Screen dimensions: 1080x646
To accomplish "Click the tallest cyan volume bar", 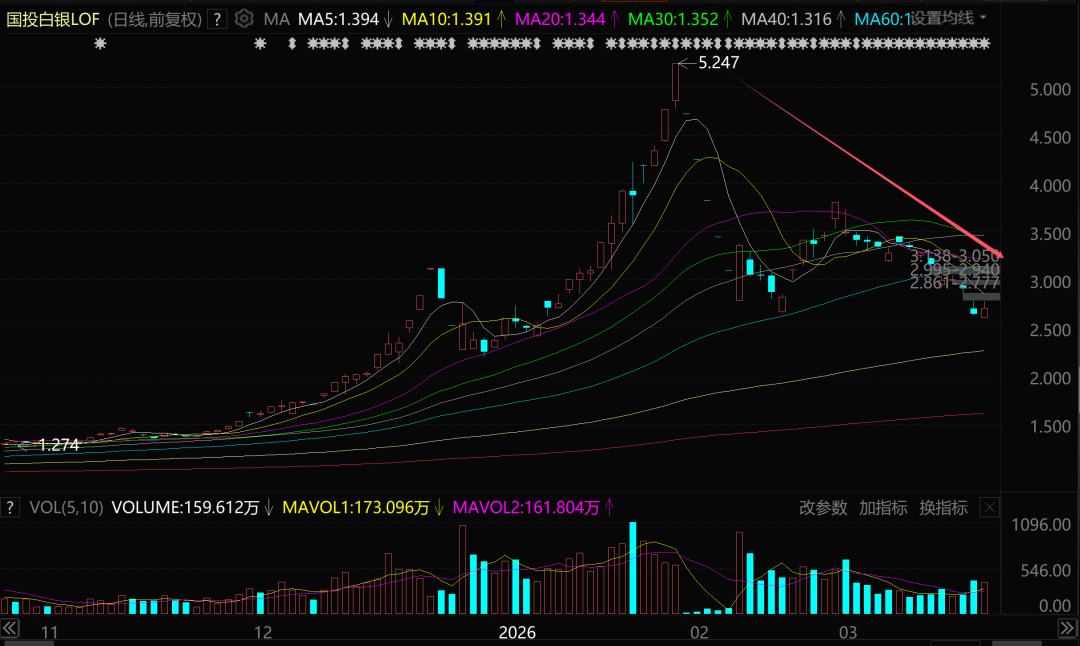I will [x=632, y=567].
